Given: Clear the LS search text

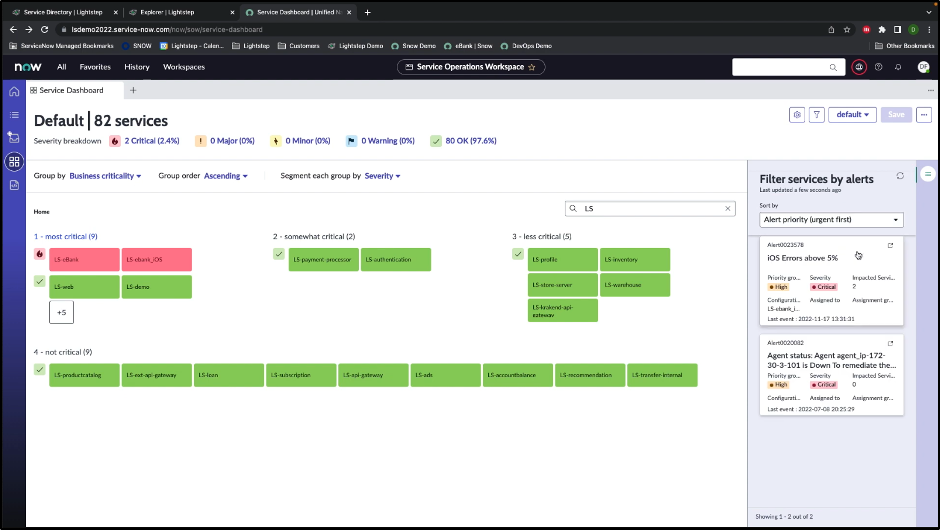Looking at the screenshot, I should pos(728,209).
